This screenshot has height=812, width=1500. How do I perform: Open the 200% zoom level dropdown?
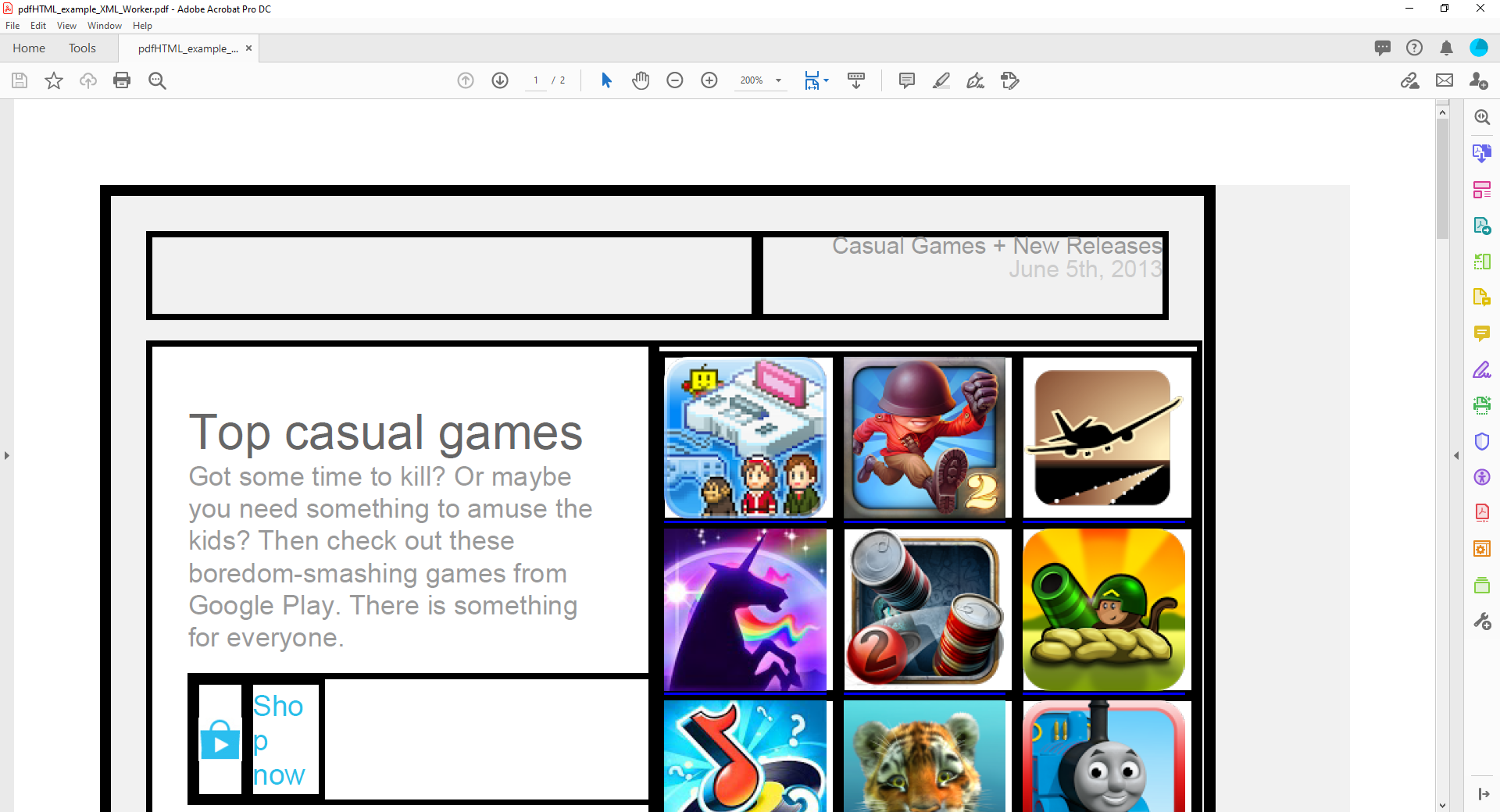pyautogui.click(x=778, y=80)
